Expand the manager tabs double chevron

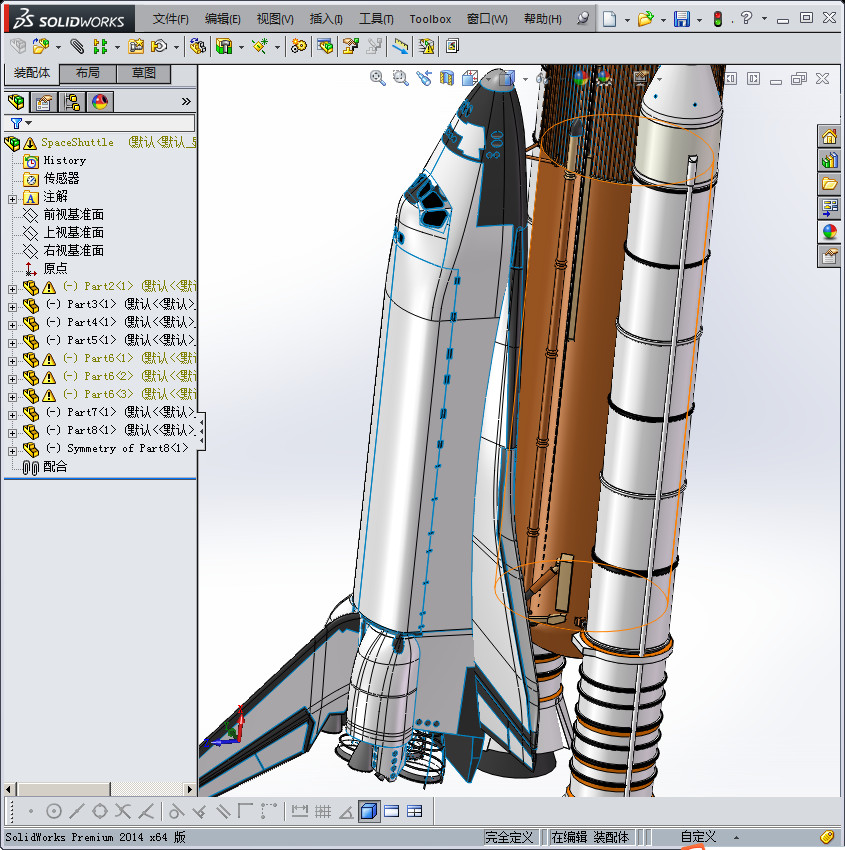coord(186,101)
